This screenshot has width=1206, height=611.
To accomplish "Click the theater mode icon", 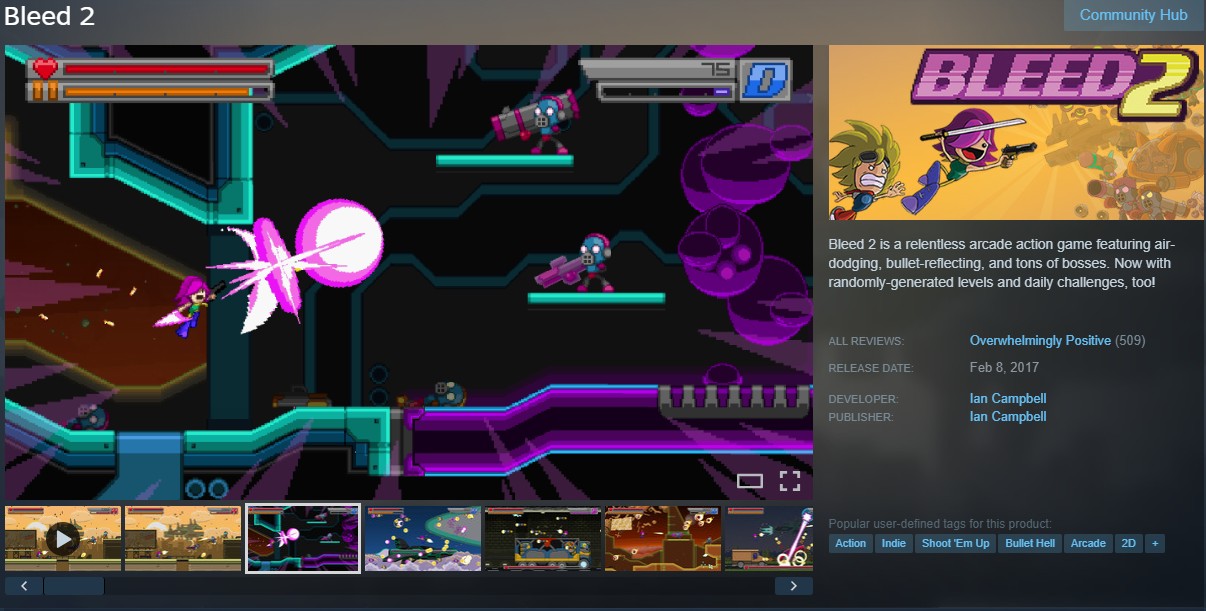I will pos(750,481).
